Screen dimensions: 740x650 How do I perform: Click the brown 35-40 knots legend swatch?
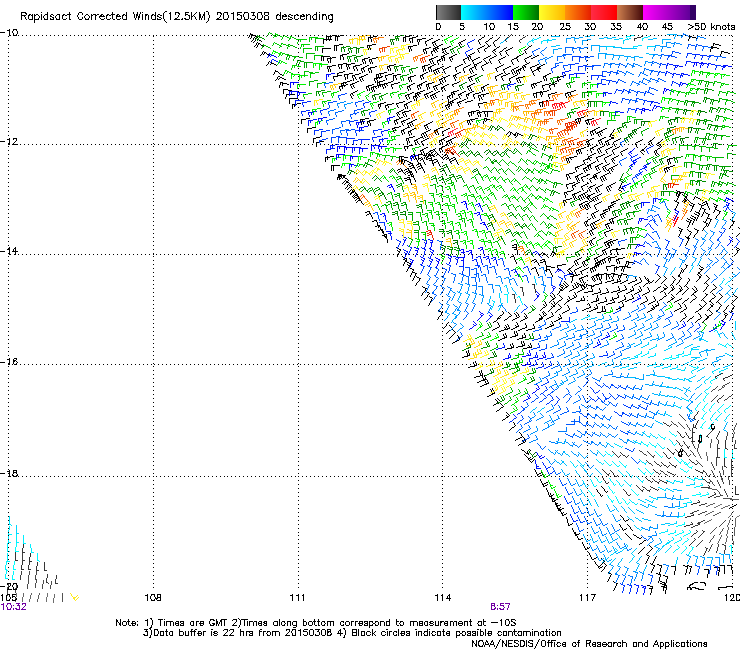tap(630, 12)
